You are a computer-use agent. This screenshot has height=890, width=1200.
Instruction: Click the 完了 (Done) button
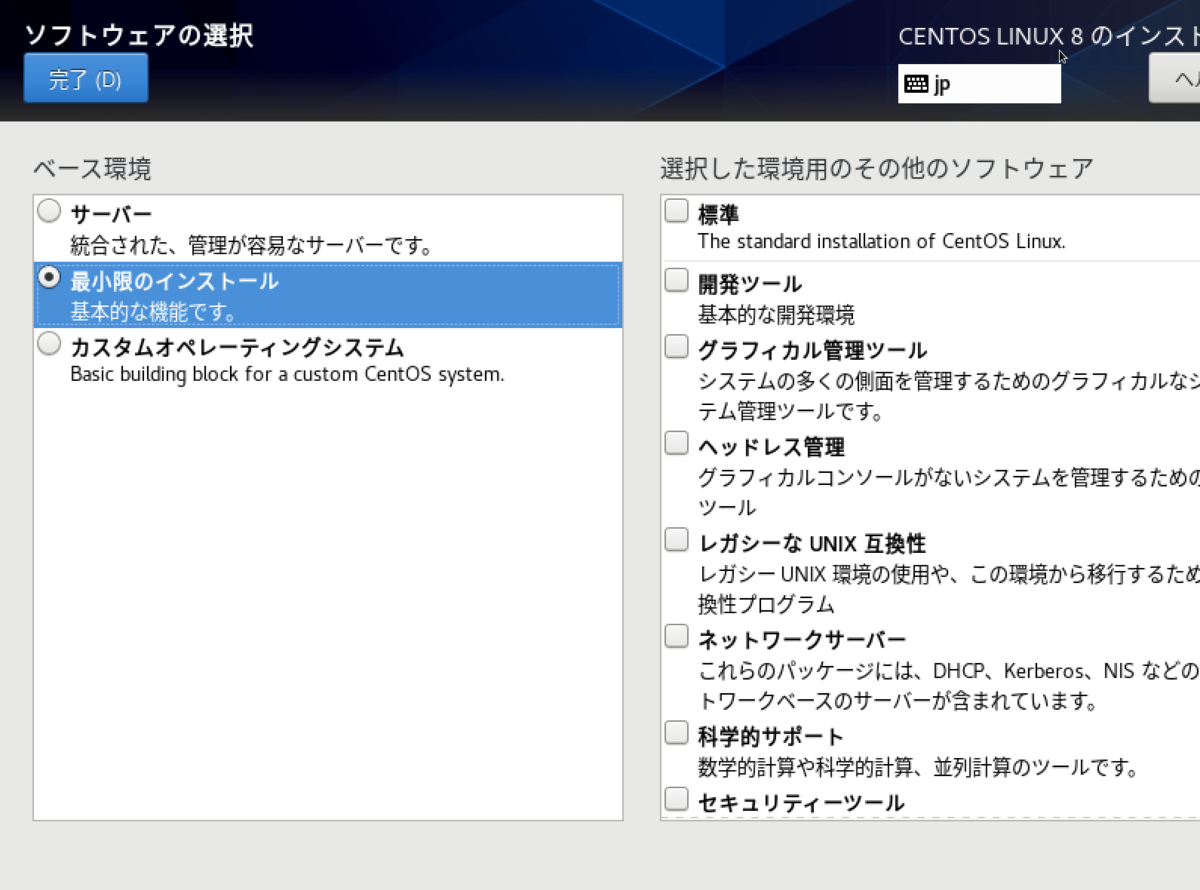[x=85, y=77]
